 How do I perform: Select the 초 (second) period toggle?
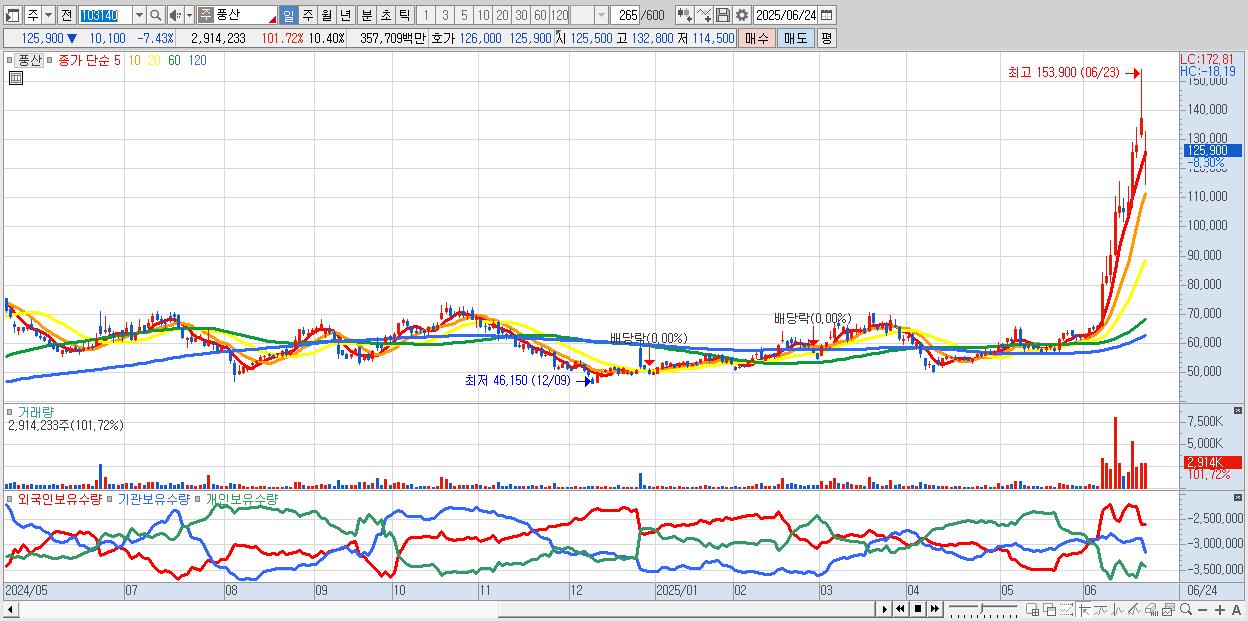385,15
